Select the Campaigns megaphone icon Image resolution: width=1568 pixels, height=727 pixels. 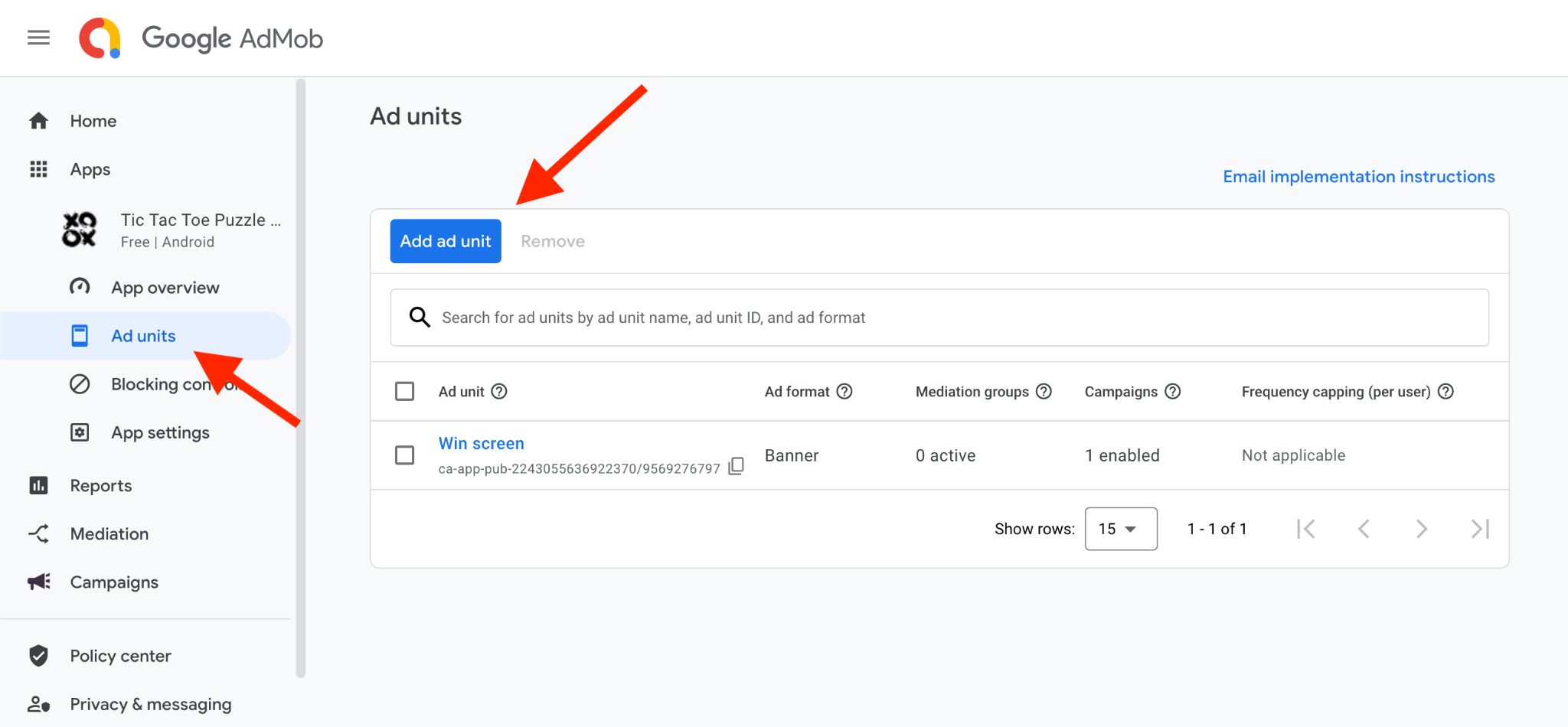pyautogui.click(x=38, y=582)
